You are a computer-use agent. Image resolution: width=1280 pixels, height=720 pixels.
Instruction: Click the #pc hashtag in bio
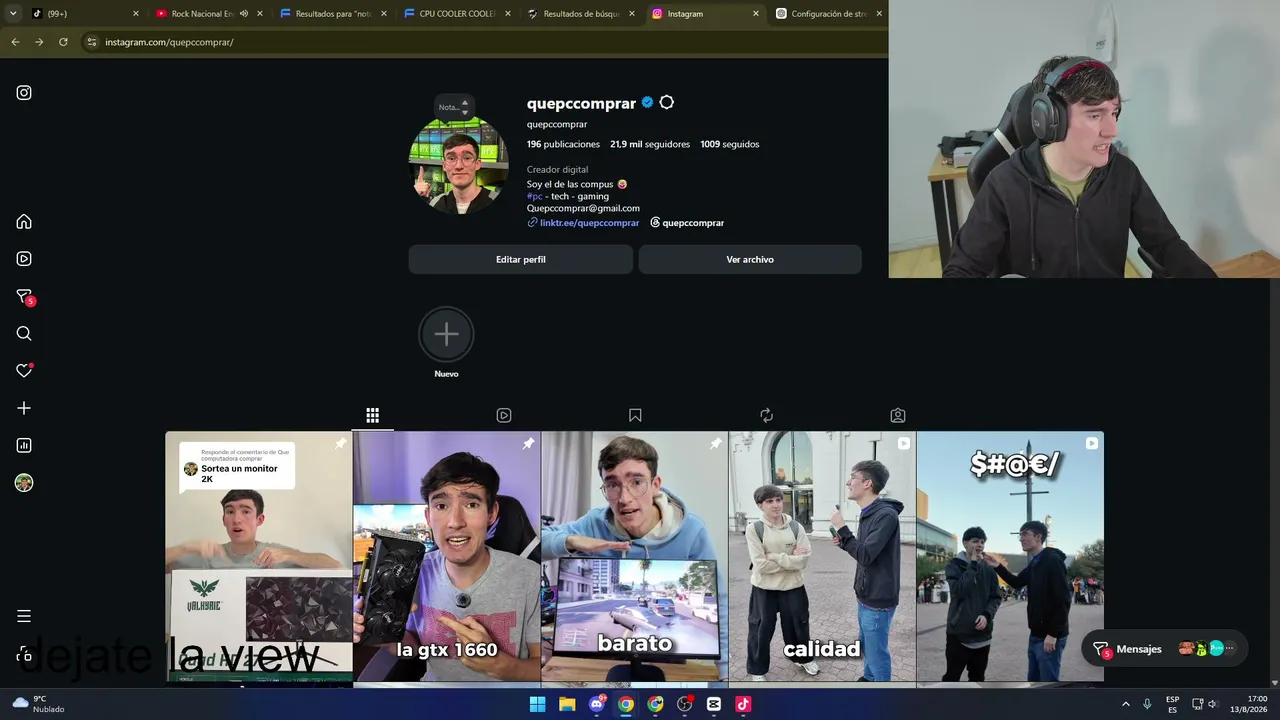click(x=535, y=197)
